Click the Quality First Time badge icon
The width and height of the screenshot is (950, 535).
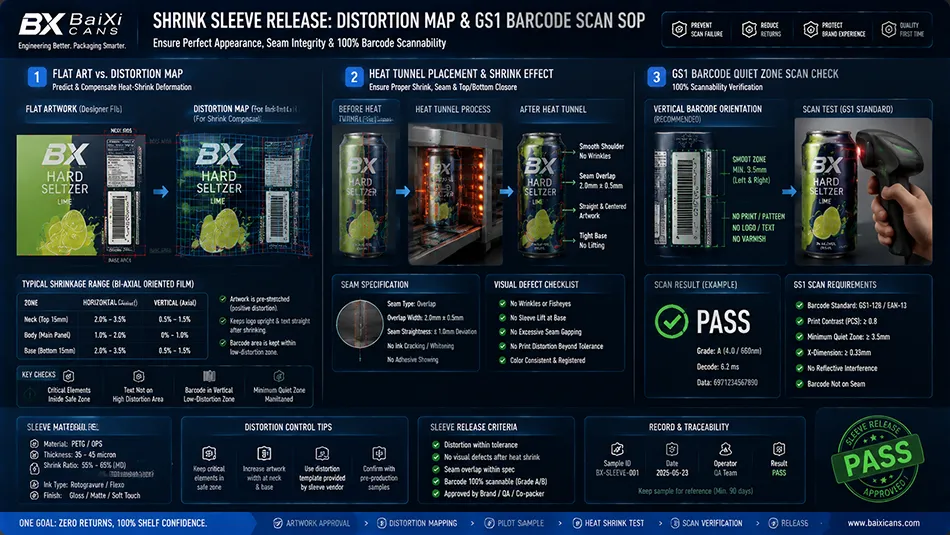[889, 29]
